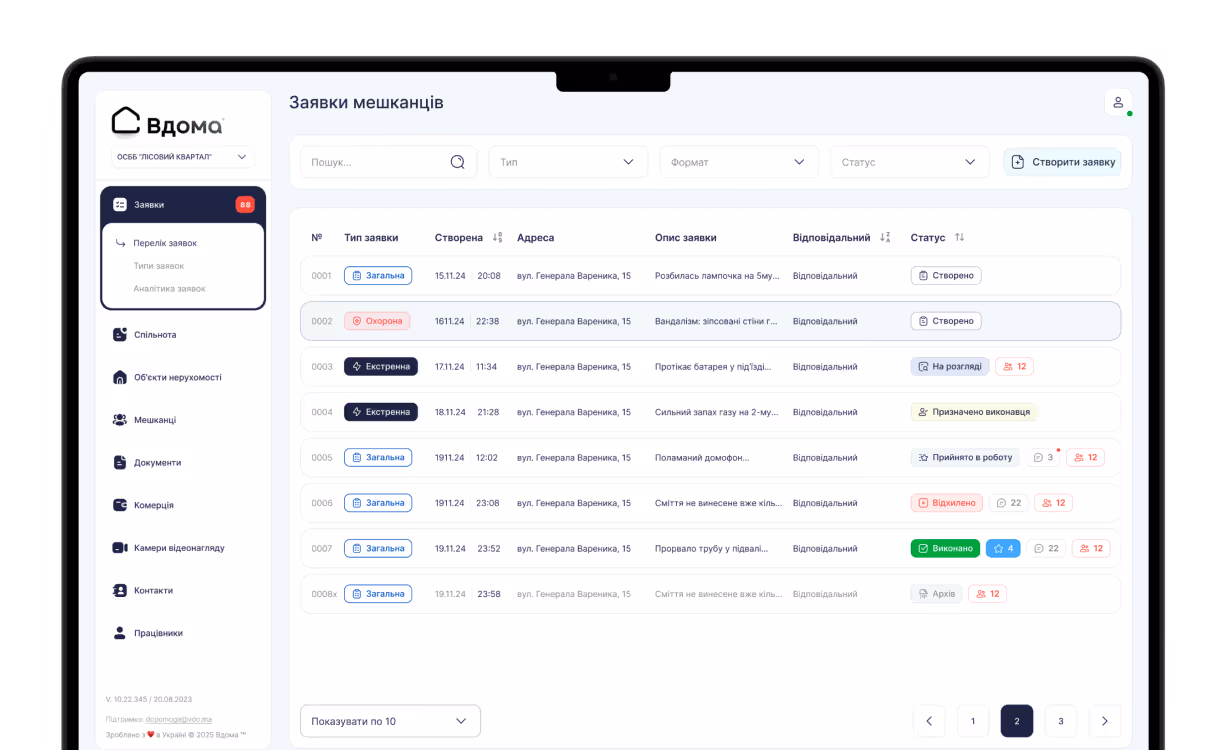Image resolution: width=1229 pixels, height=750 pixels.
Task: Open comments icon with 3 in row 0005
Action: (x=1043, y=457)
